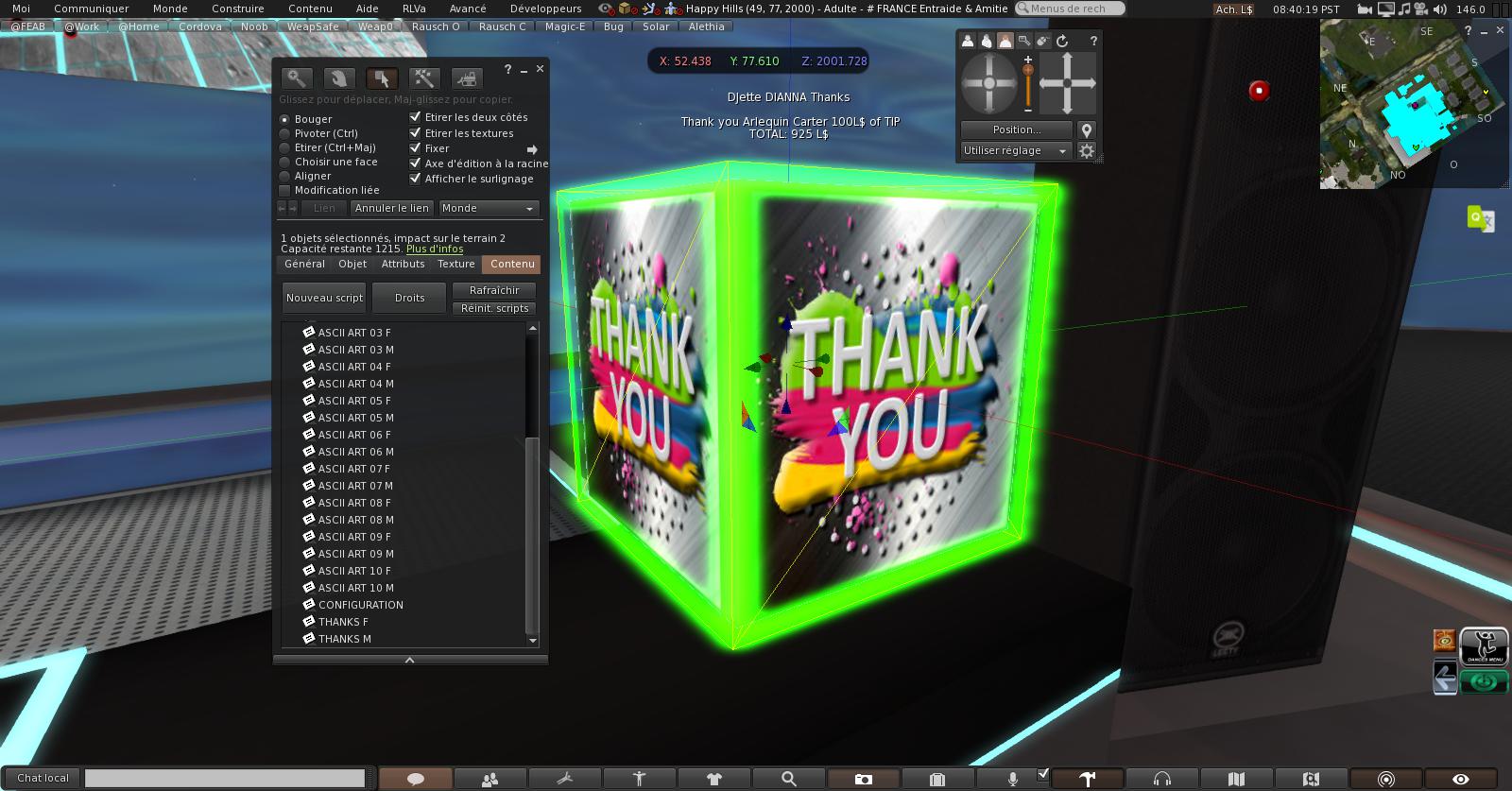Viewport: 1512px width, 791px height.
Task: Open the Construire menu
Action: coord(237,9)
